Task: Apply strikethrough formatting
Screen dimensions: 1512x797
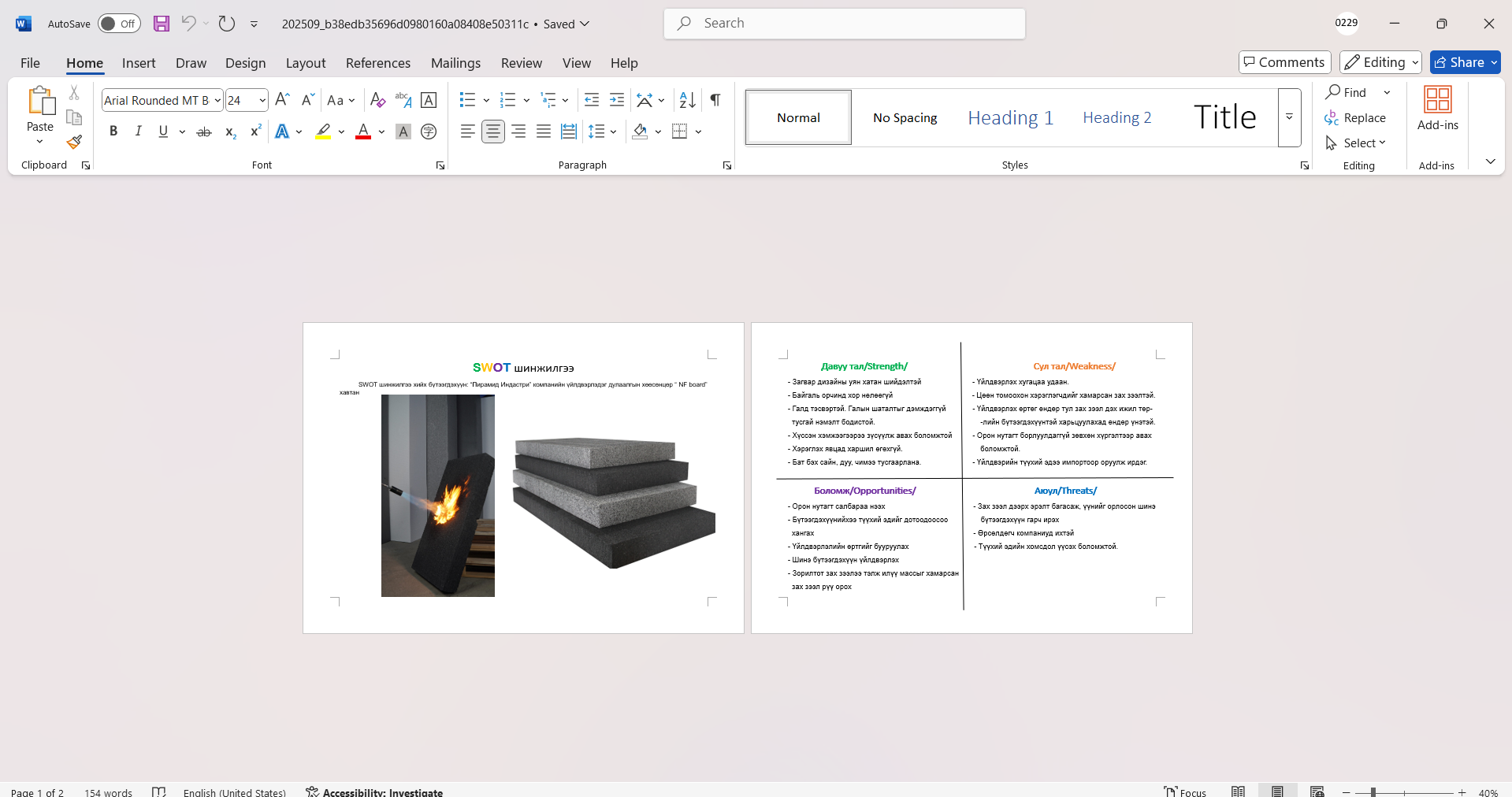Action: (x=204, y=132)
